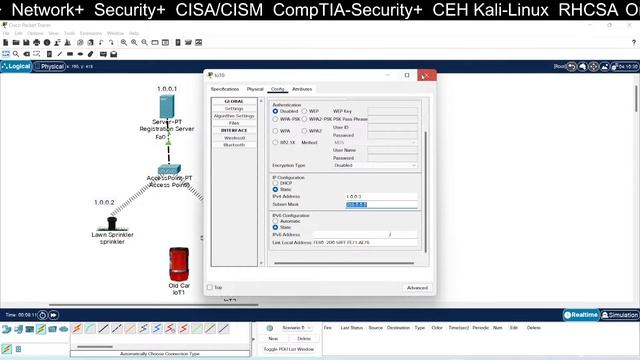Switch to Realtime mode
640x360 pixels.
[581, 315]
